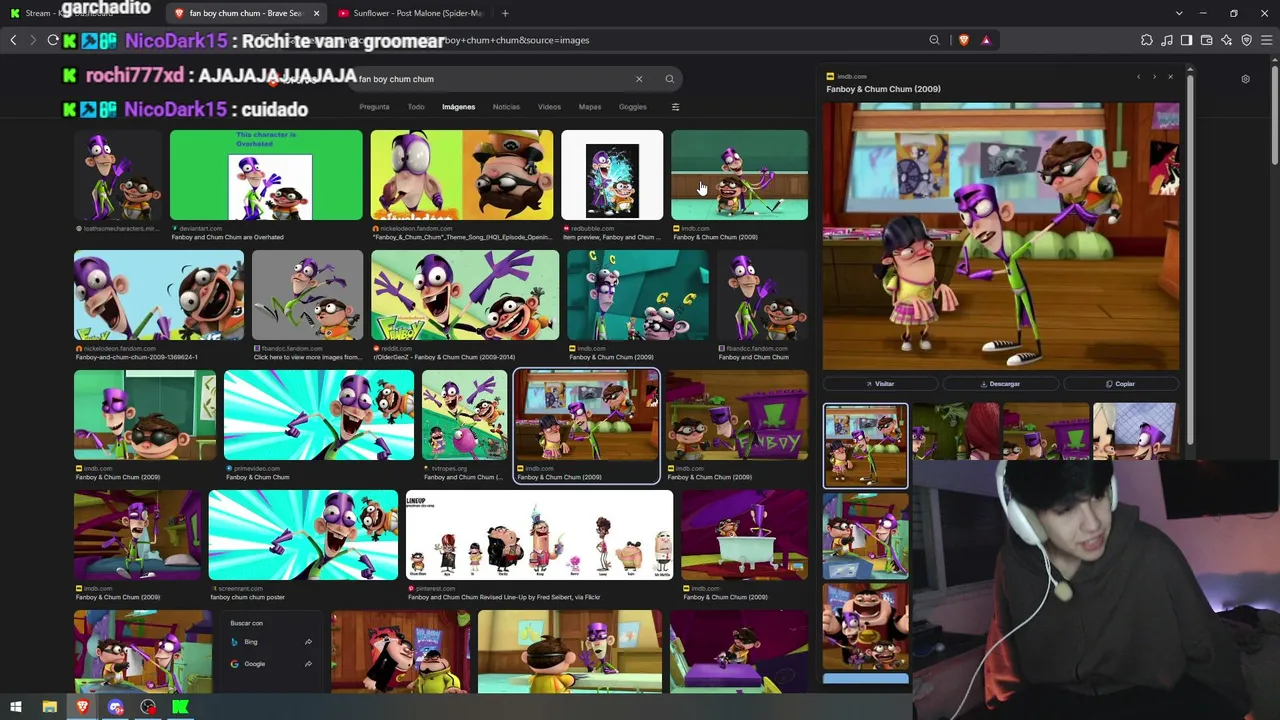Open the Lineup characters pinterest image
The width and height of the screenshot is (1280, 720).
coord(539,535)
